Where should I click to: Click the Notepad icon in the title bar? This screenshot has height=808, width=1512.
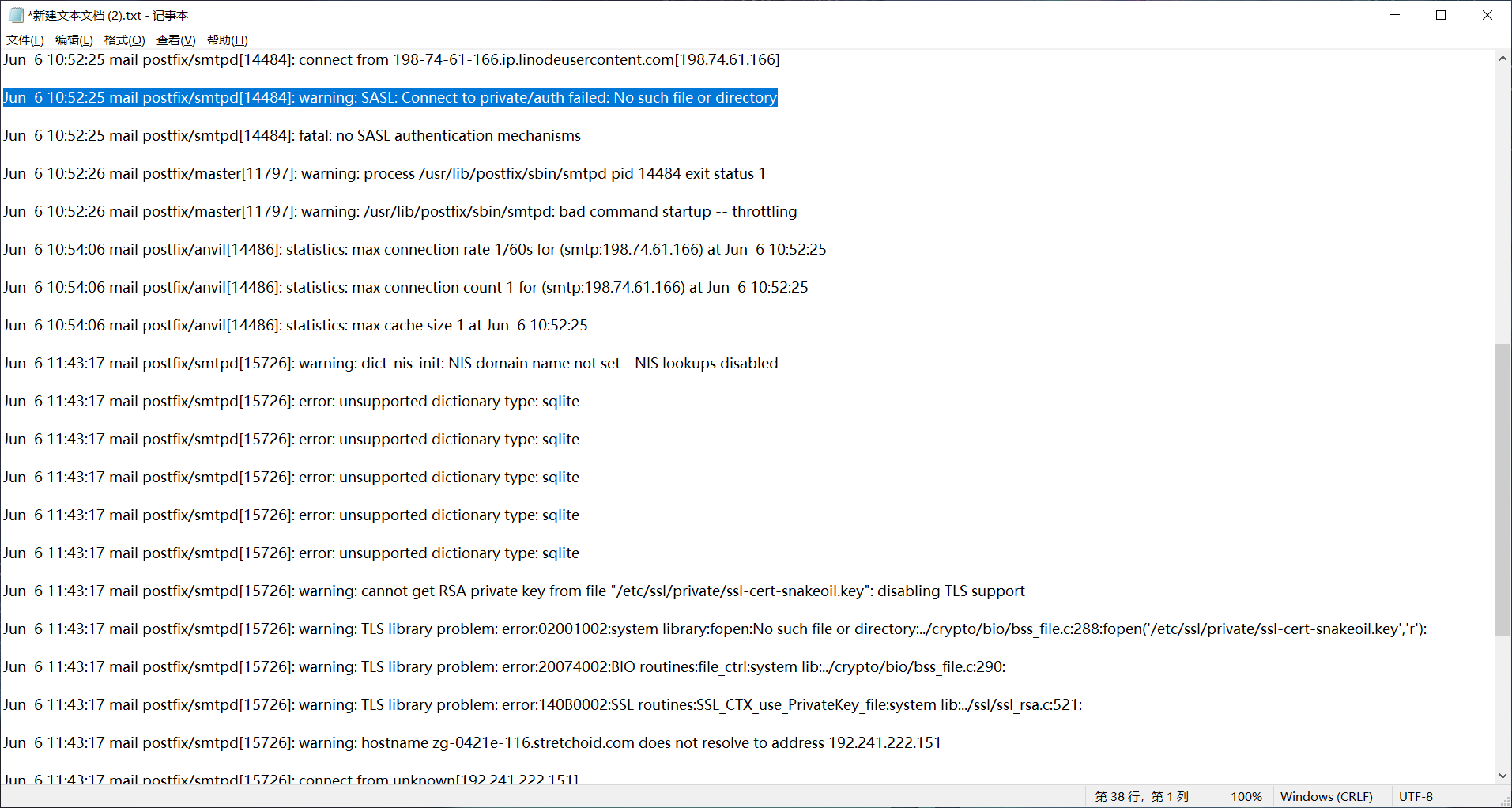pyautogui.click(x=16, y=15)
